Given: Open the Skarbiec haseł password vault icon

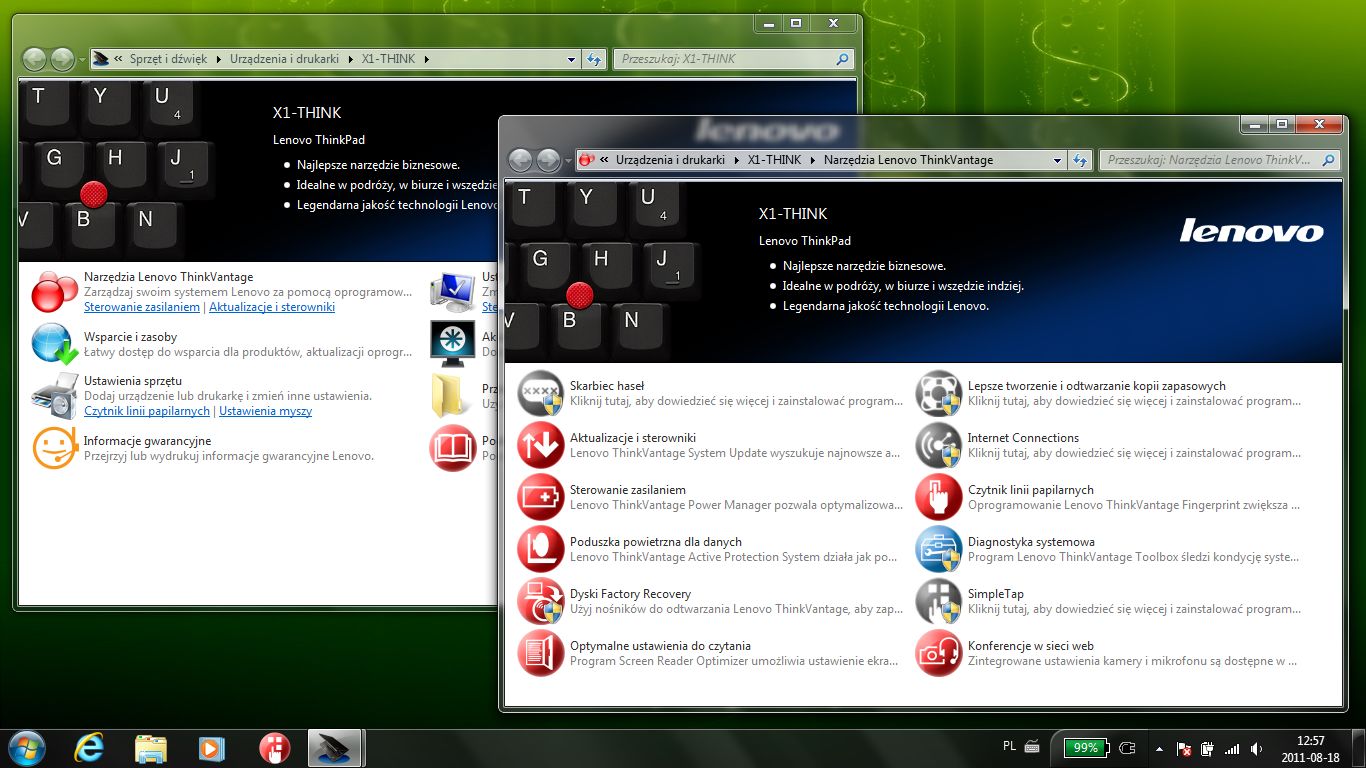Looking at the screenshot, I should click(541, 393).
